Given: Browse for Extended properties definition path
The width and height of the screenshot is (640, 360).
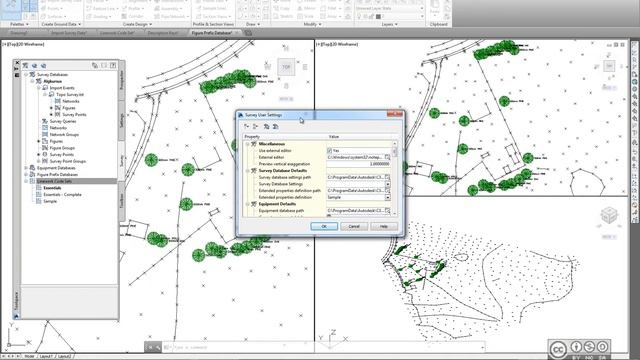Looking at the screenshot, I should coord(387,191).
